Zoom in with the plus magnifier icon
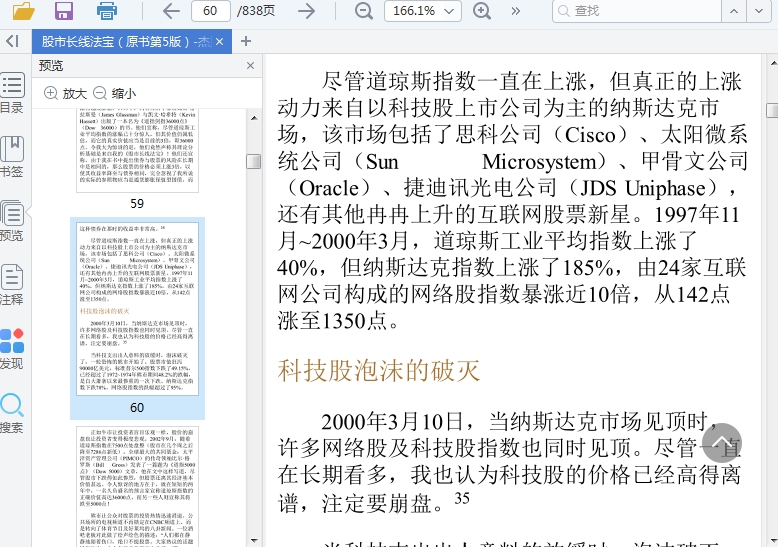 [x=482, y=10]
